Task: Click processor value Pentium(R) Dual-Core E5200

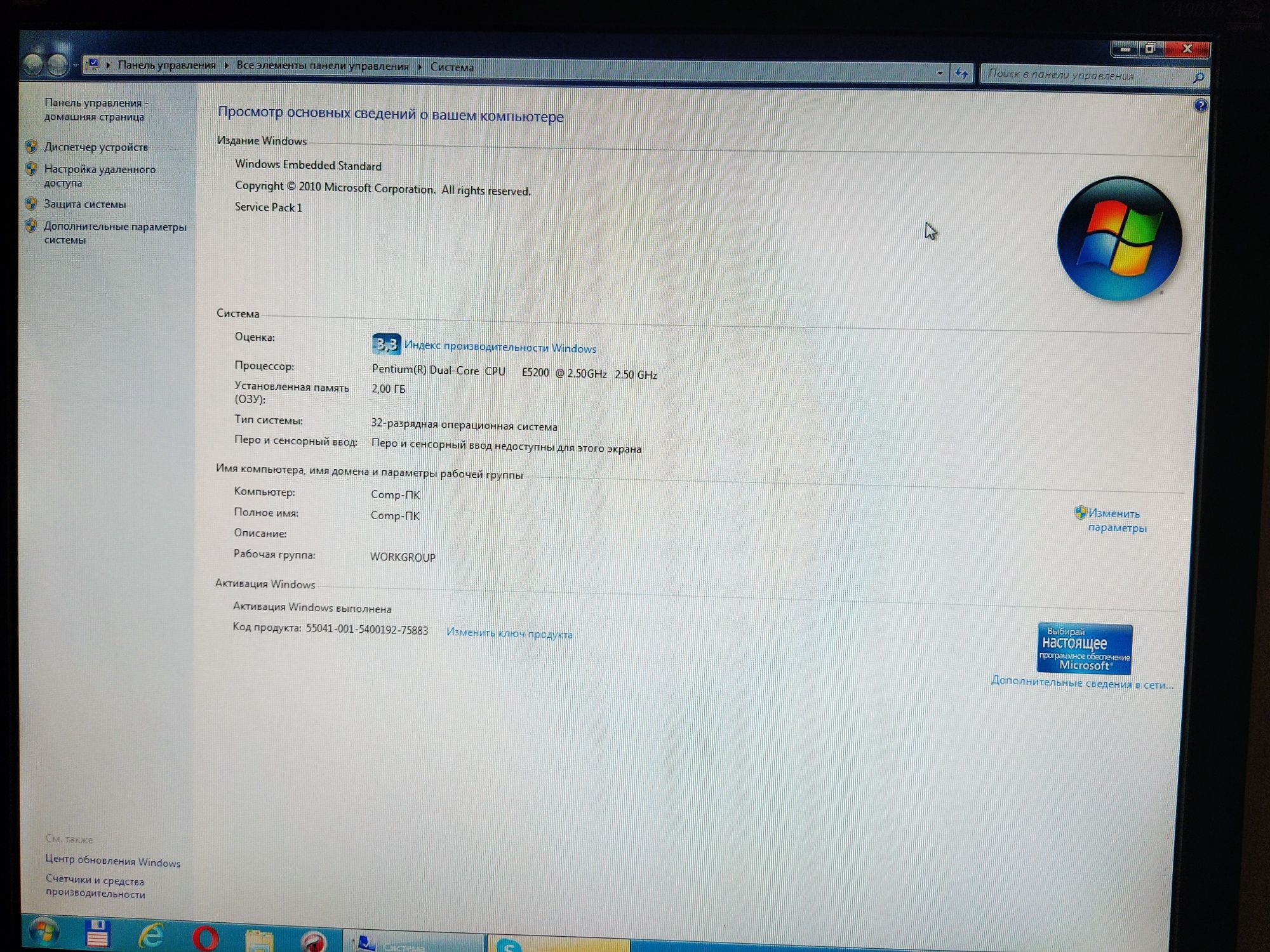Action: click(514, 372)
